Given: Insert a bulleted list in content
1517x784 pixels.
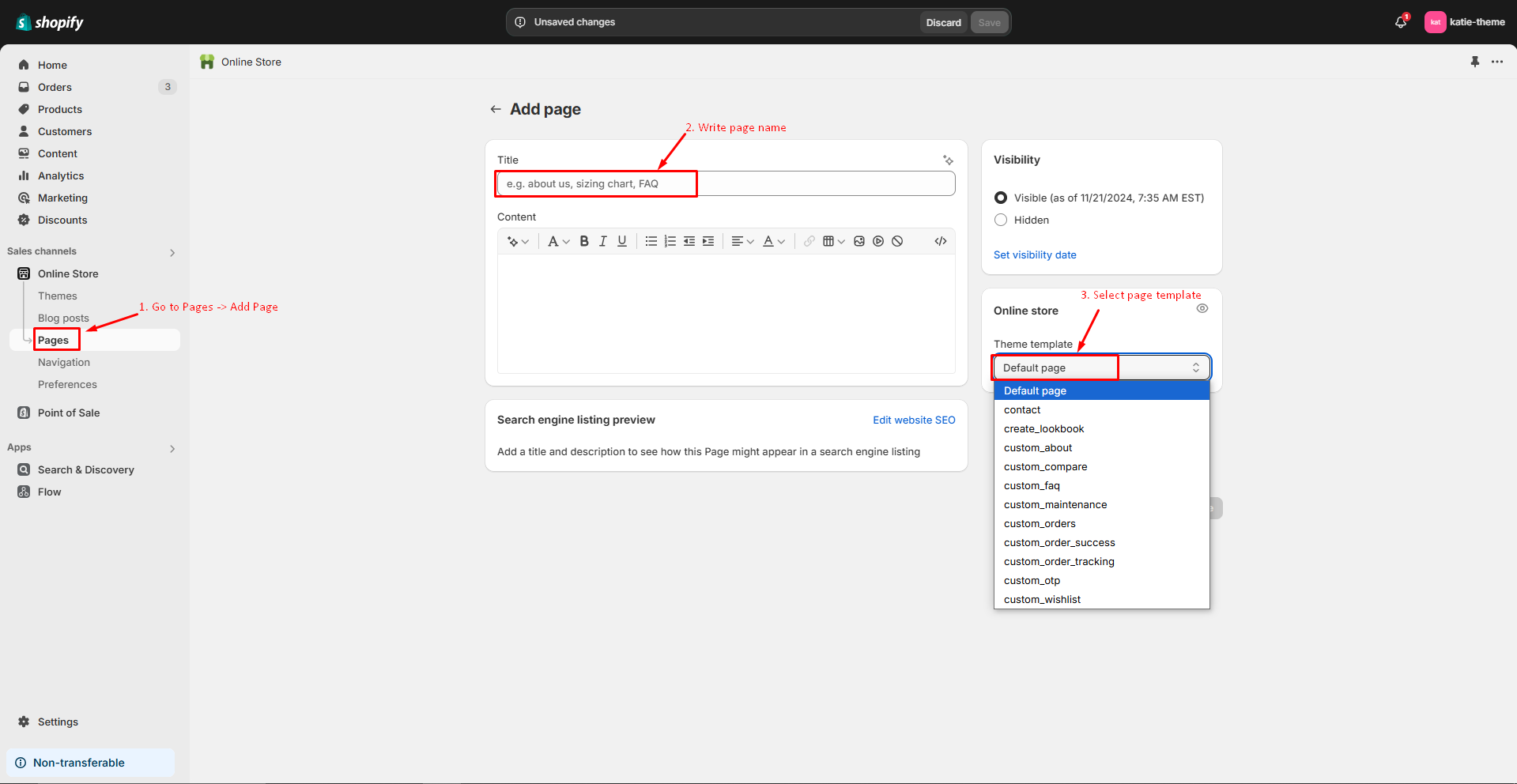Looking at the screenshot, I should pyautogui.click(x=651, y=241).
